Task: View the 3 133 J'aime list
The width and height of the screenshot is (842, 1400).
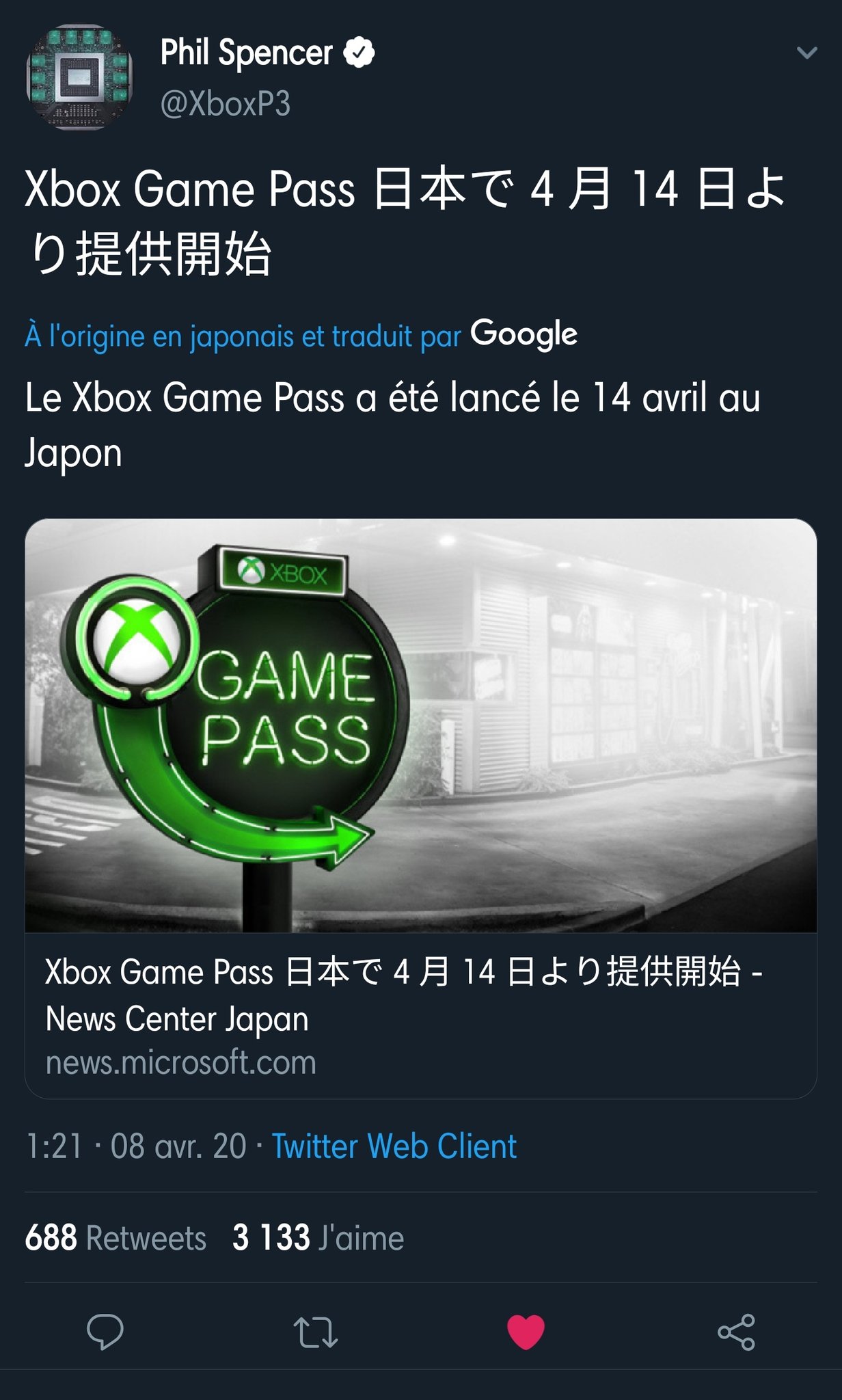Action: pyautogui.click(x=318, y=1238)
